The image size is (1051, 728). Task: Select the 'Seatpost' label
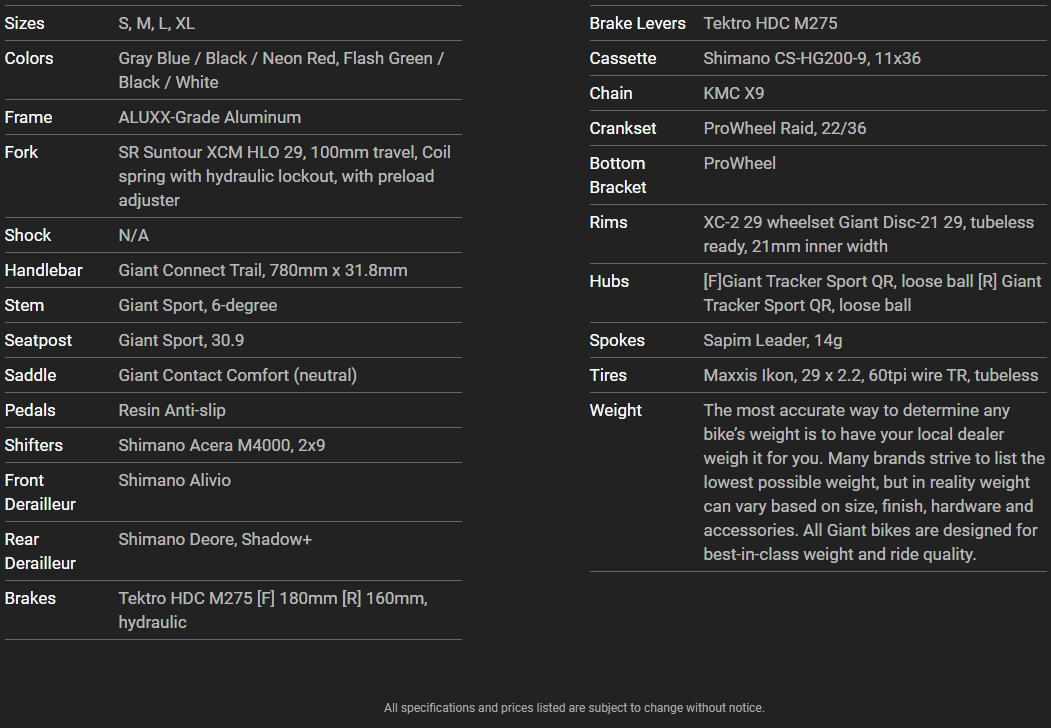38,340
